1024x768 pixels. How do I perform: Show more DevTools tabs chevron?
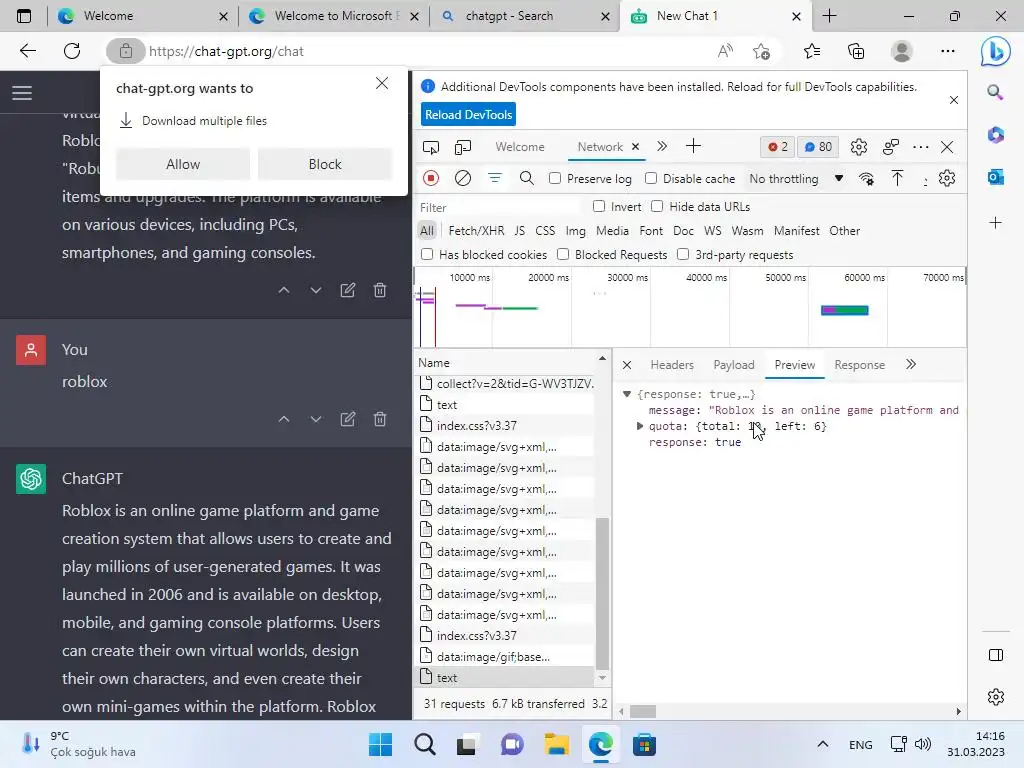click(662, 146)
